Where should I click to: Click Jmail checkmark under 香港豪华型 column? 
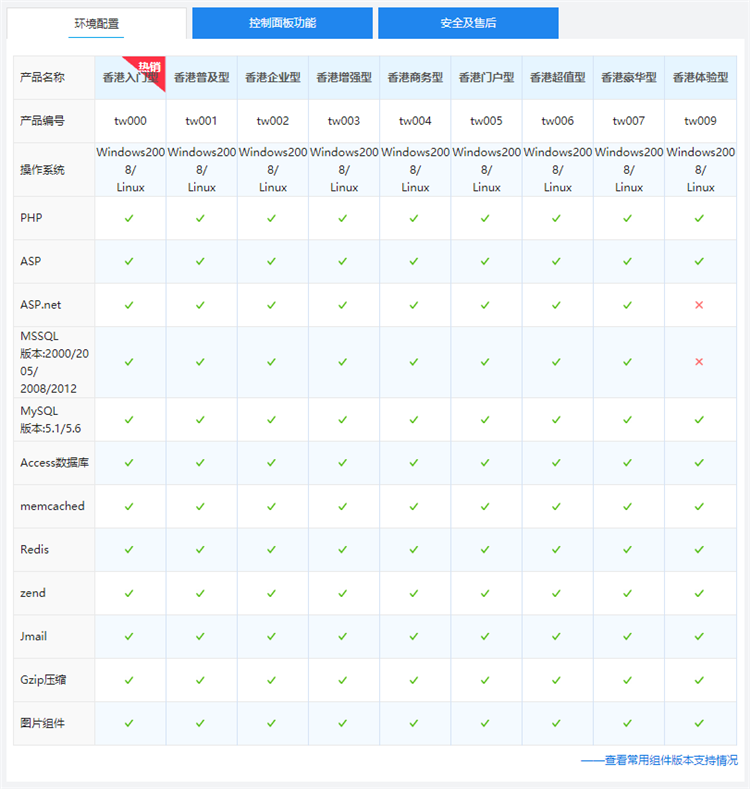(x=628, y=636)
